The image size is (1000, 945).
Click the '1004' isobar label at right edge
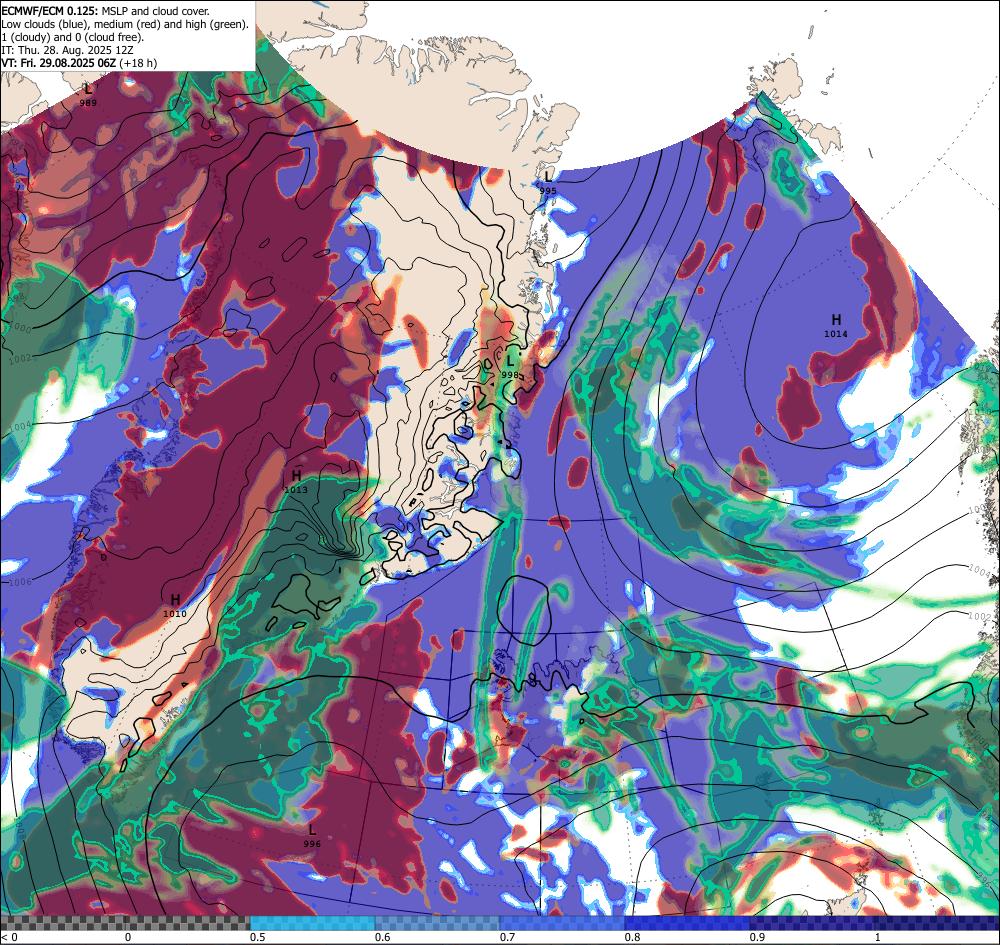coord(981,571)
